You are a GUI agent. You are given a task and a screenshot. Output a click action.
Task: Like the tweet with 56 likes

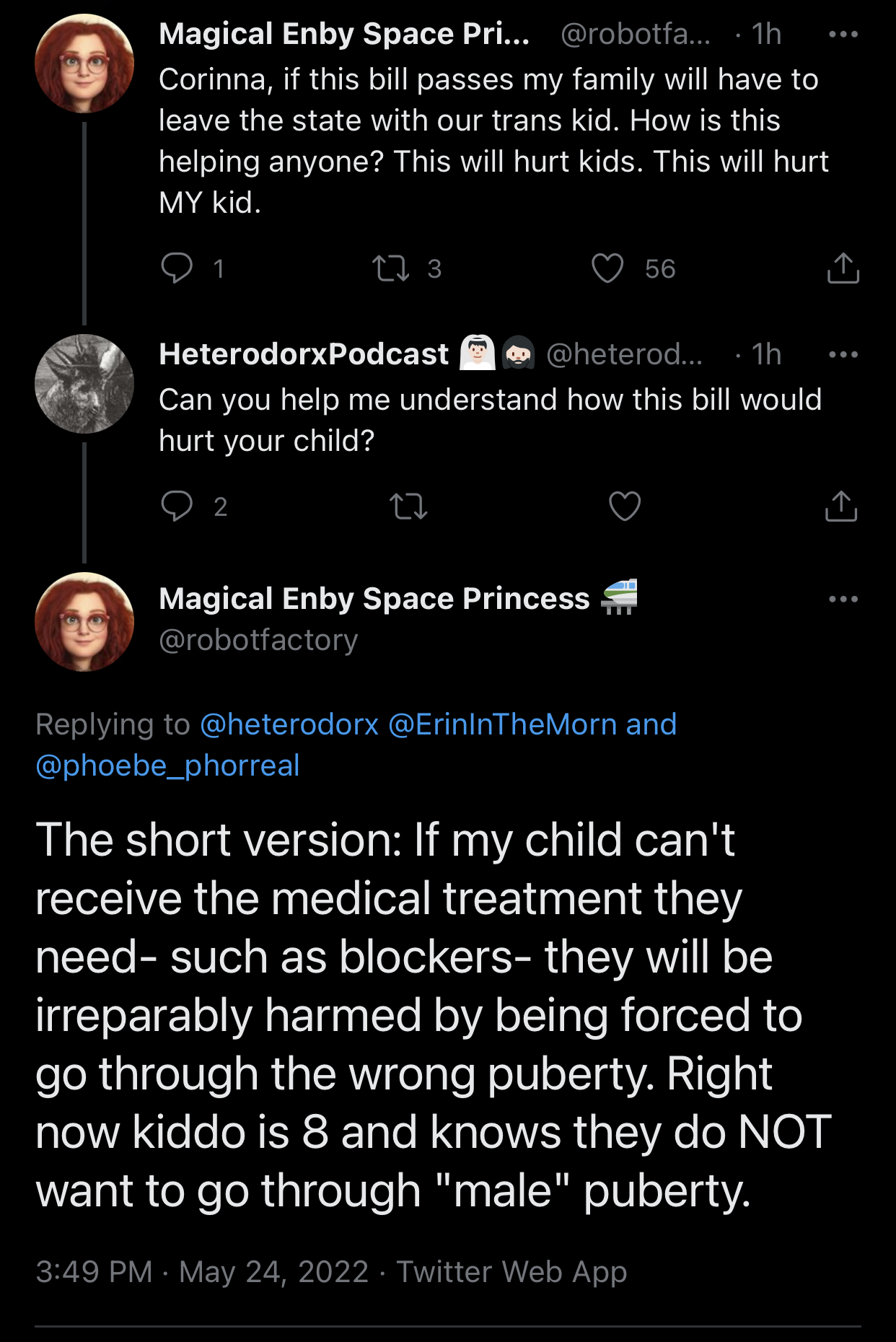pyautogui.click(x=607, y=268)
